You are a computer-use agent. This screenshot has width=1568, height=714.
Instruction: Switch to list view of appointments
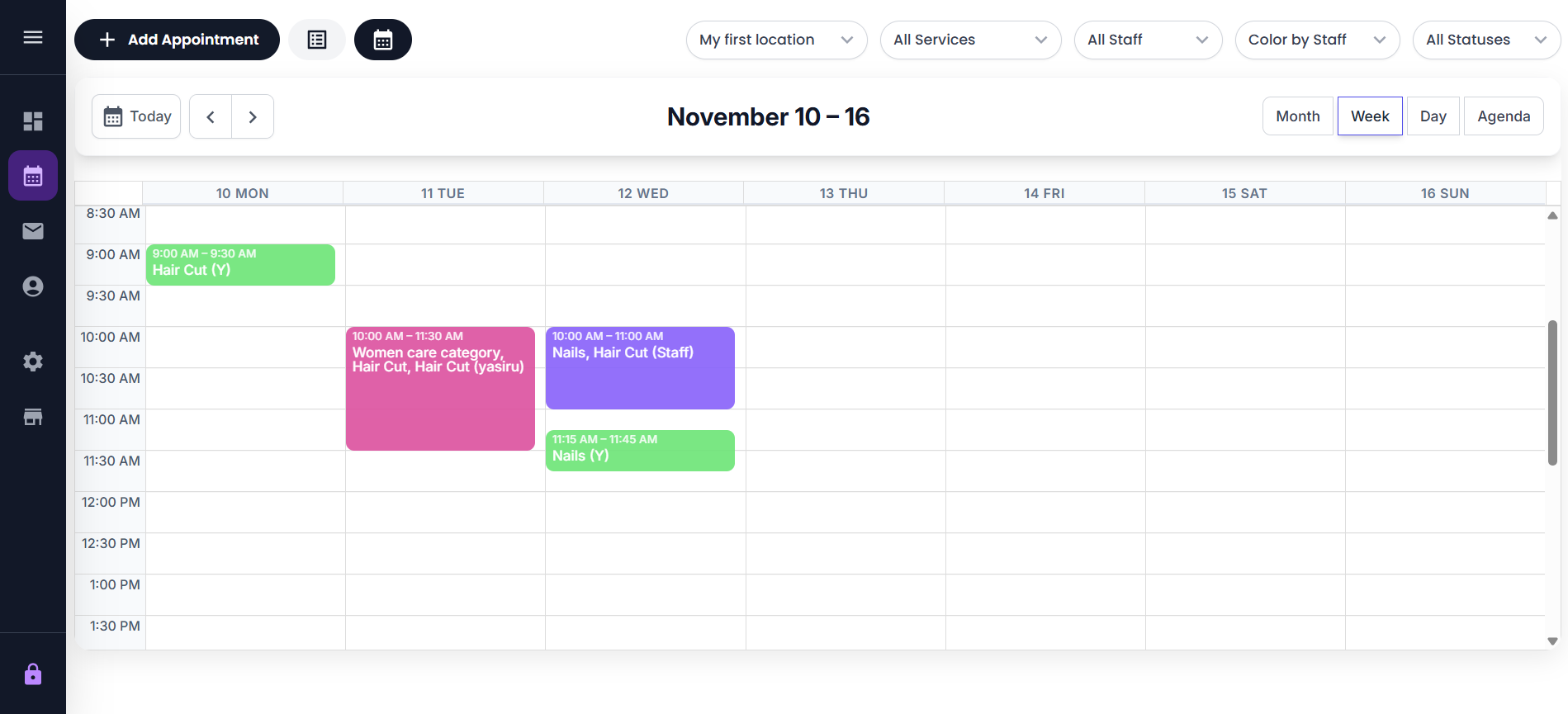(x=316, y=39)
